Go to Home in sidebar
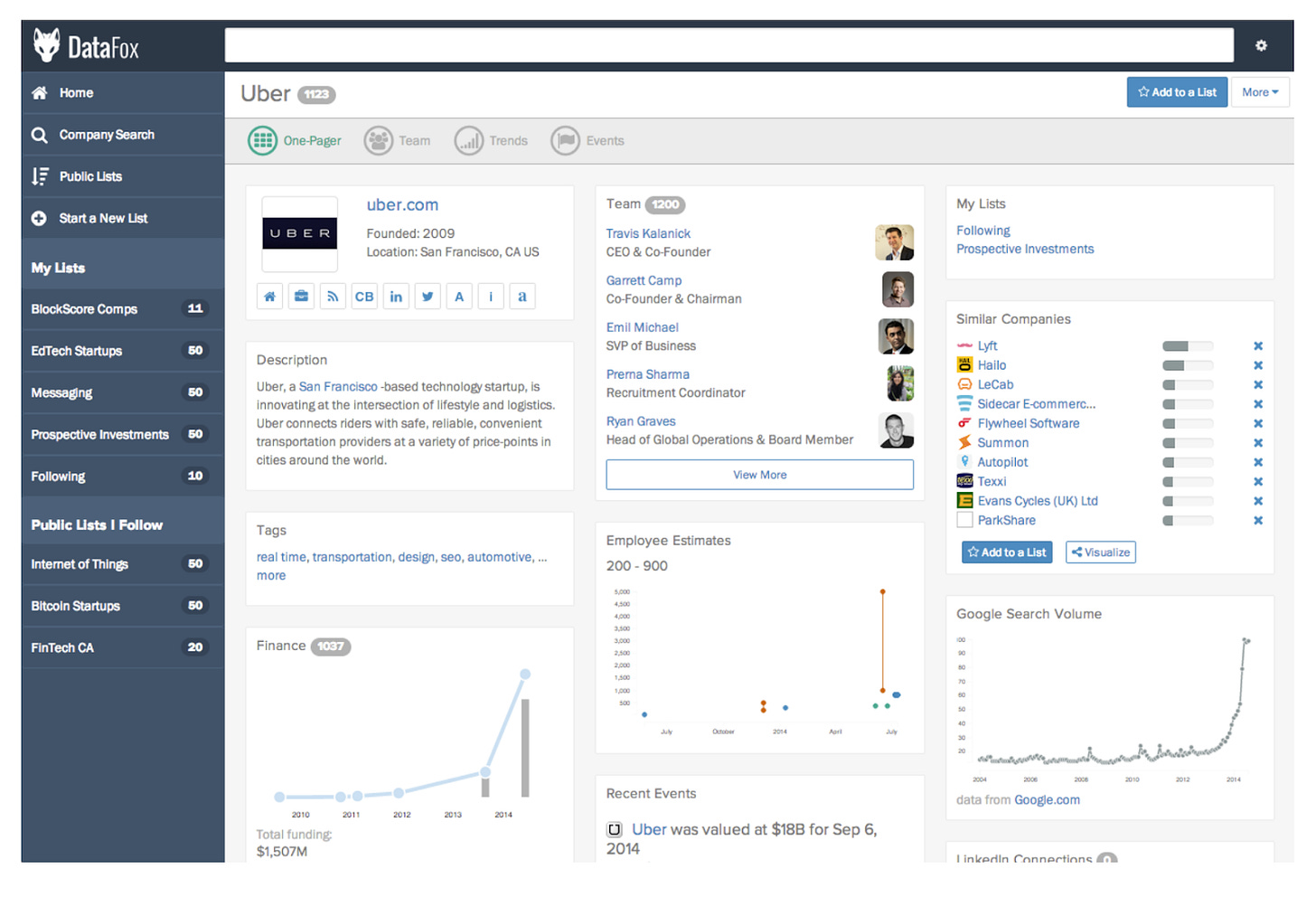The width and height of the screenshot is (1316, 897). tap(123, 93)
